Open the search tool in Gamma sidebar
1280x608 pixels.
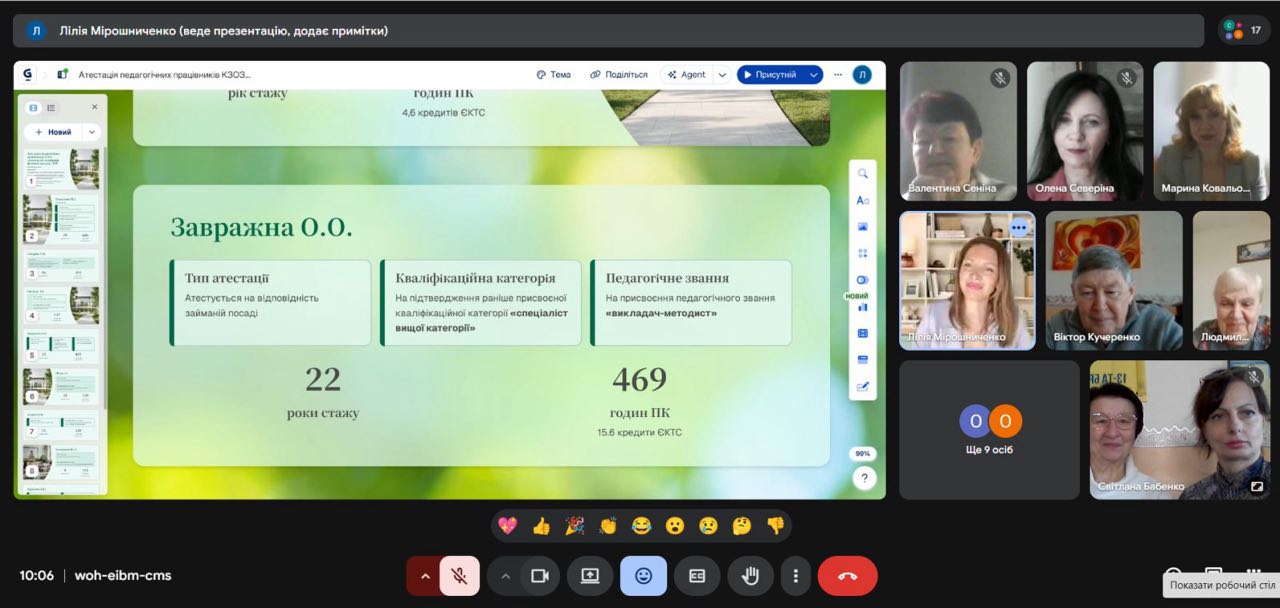click(862, 174)
